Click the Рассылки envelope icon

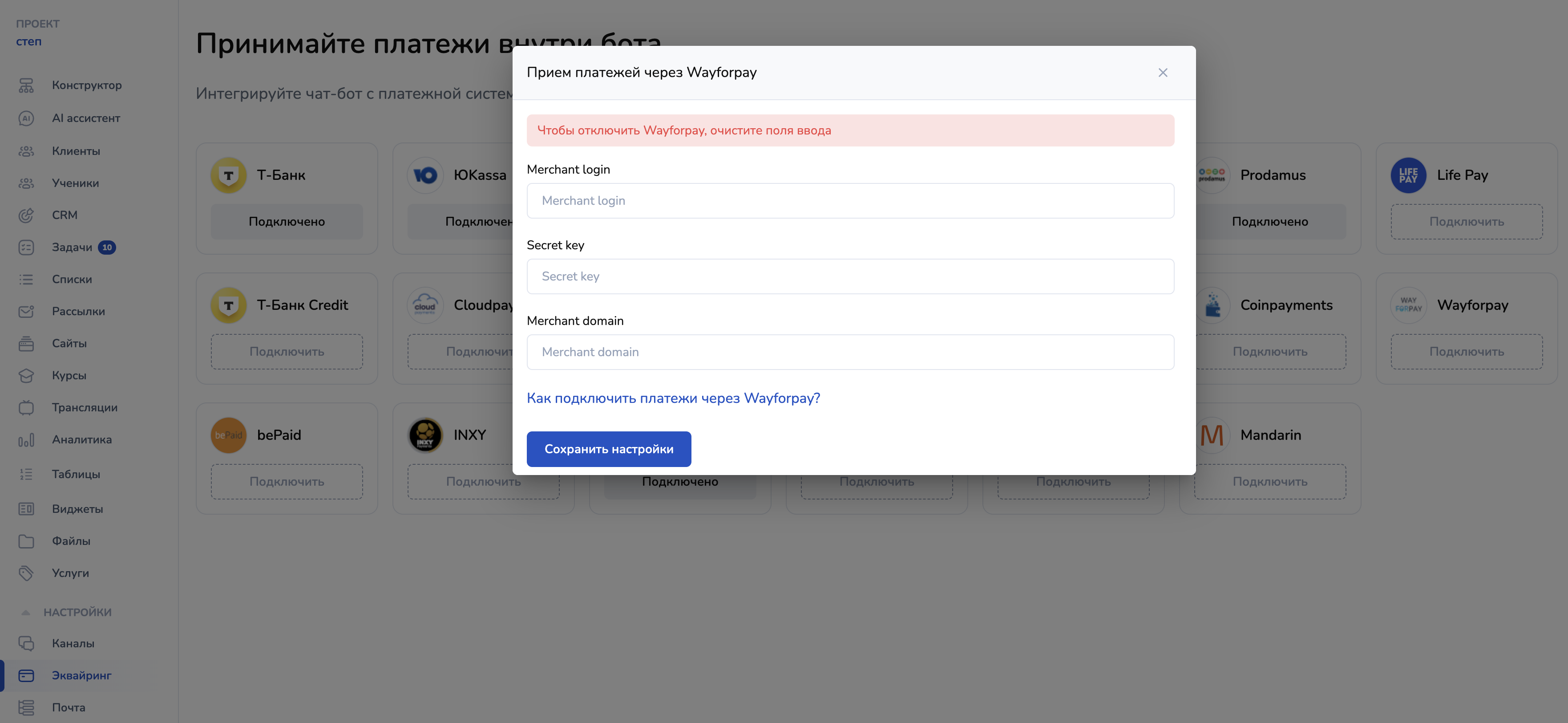[x=26, y=311]
